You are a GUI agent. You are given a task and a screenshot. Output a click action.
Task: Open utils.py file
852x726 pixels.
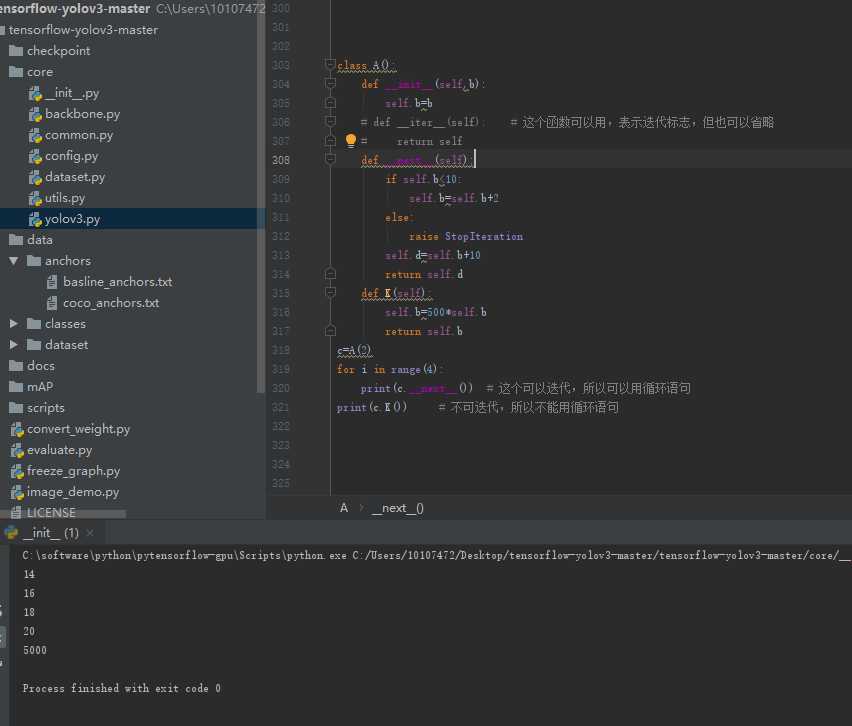pos(65,198)
